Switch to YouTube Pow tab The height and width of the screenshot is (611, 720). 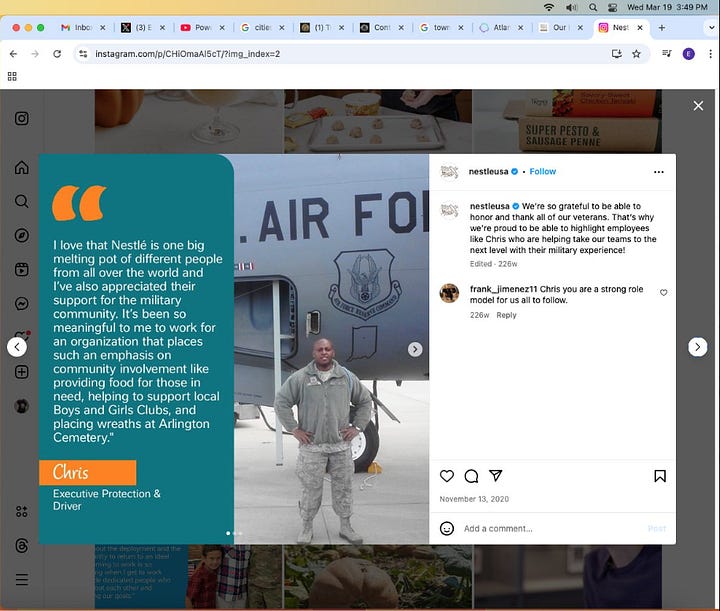(x=202, y=28)
